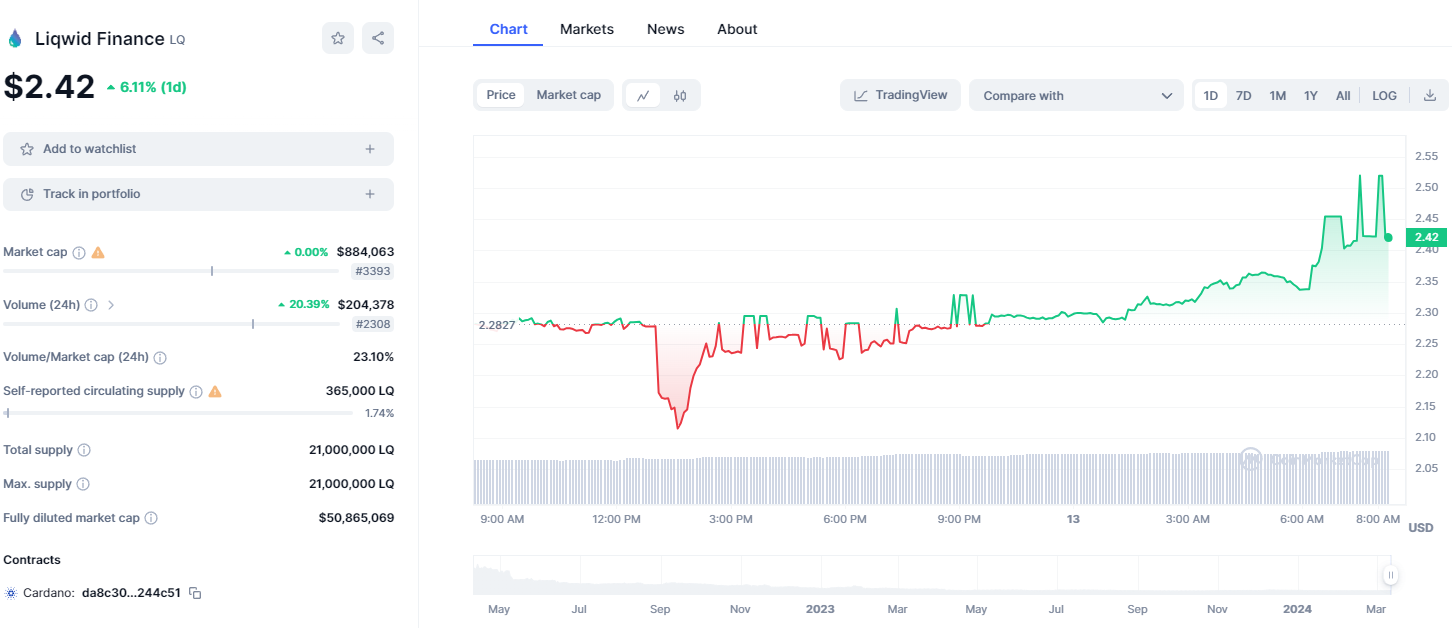This screenshot has height=628, width=1452.
Task: Click the current price 2.42 label
Action: click(1427, 237)
